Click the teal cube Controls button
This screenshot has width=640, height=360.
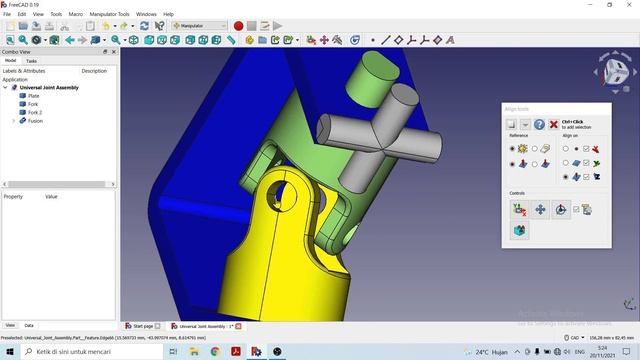(x=519, y=230)
